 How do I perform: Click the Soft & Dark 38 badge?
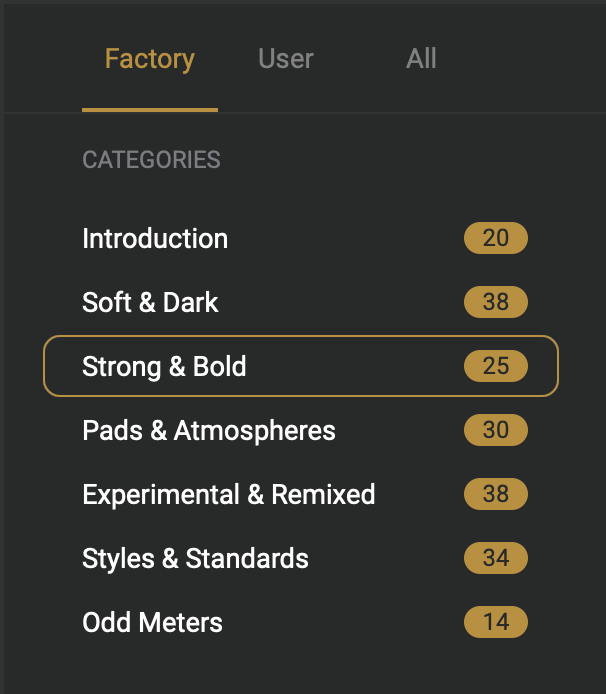(495, 302)
